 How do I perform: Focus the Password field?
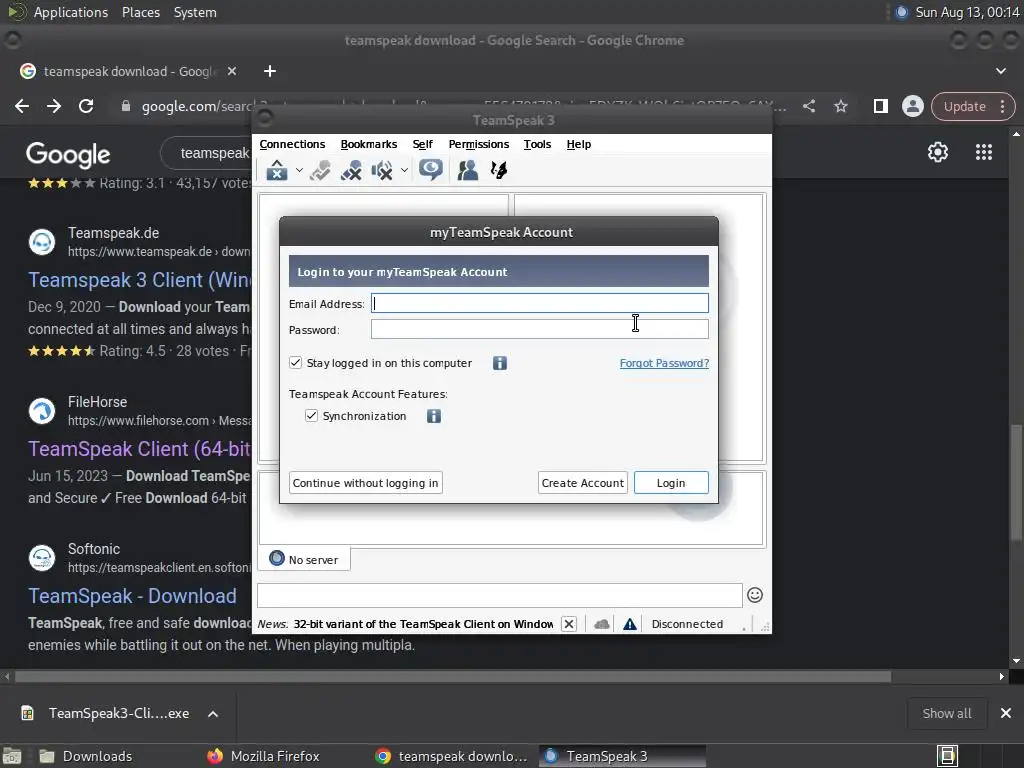539,329
